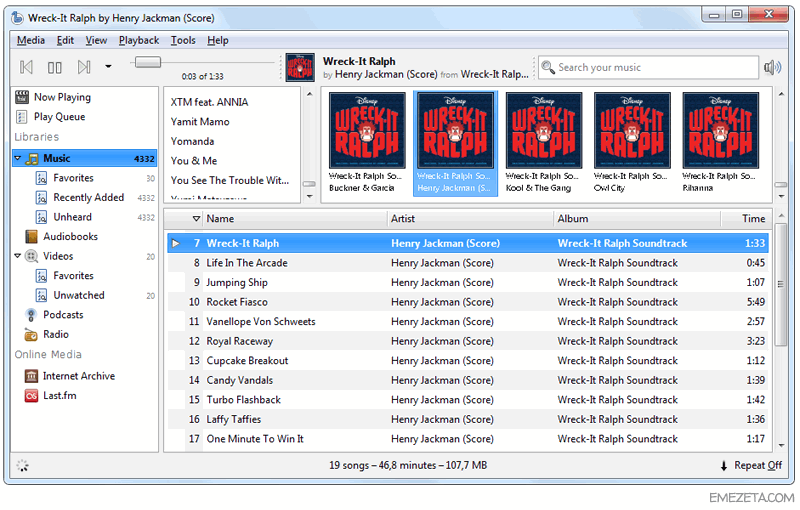
Task: Select artist Yamit Mamo
Action: point(200,122)
